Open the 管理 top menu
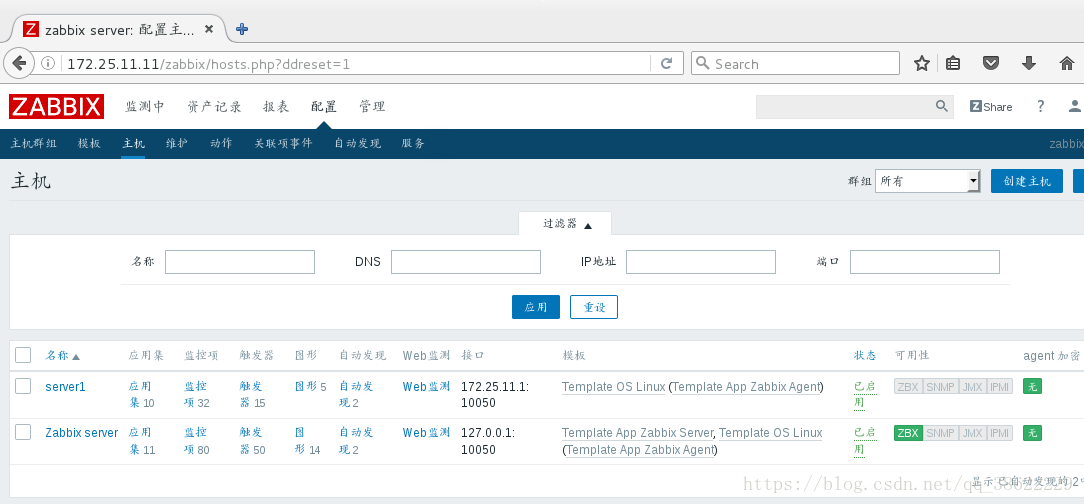Image resolution: width=1084 pixels, height=504 pixels. coord(372,106)
